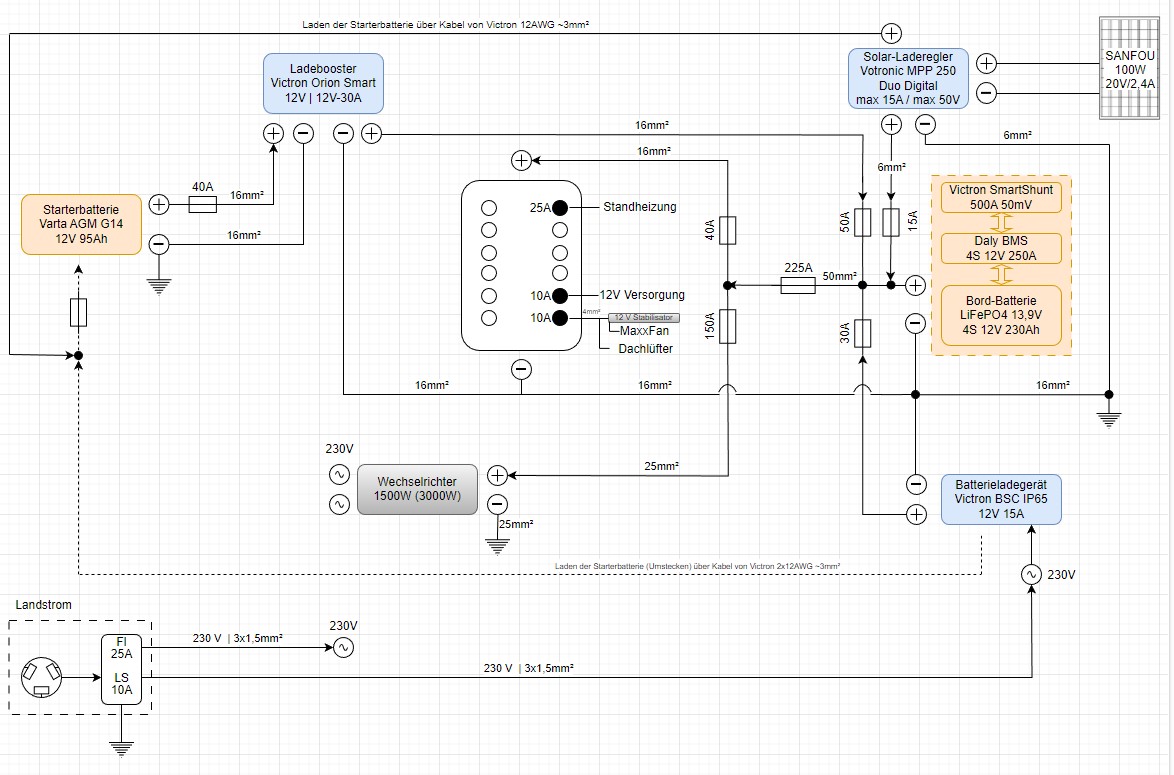1174x775 pixels.
Task: Click the plus terminal above the fuse box
Action: coord(521,159)
